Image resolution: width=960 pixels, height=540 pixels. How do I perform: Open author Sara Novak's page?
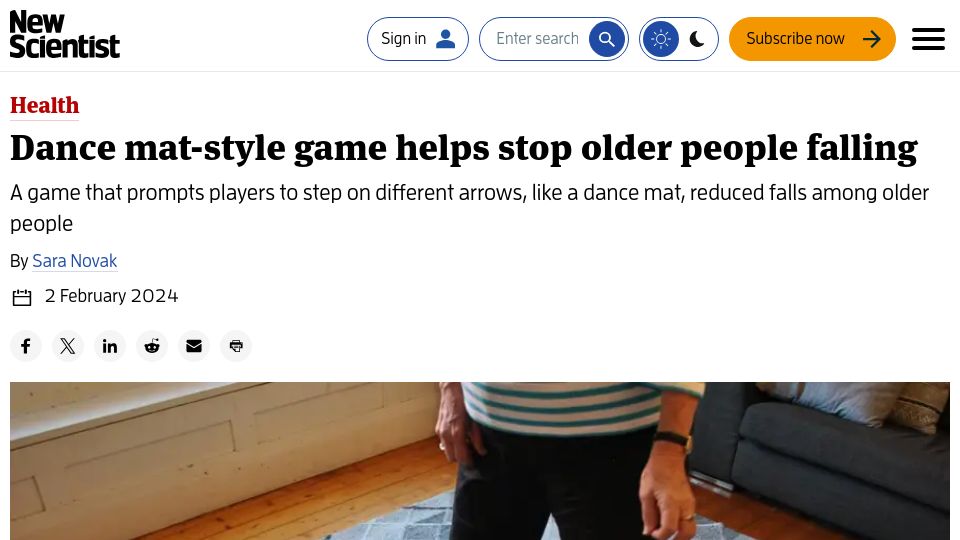point(74,261)
